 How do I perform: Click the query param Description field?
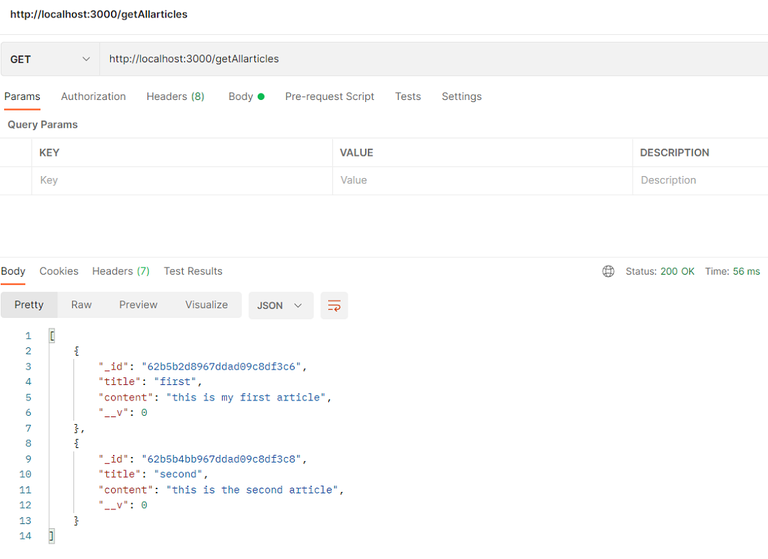(x=700, y=180)
